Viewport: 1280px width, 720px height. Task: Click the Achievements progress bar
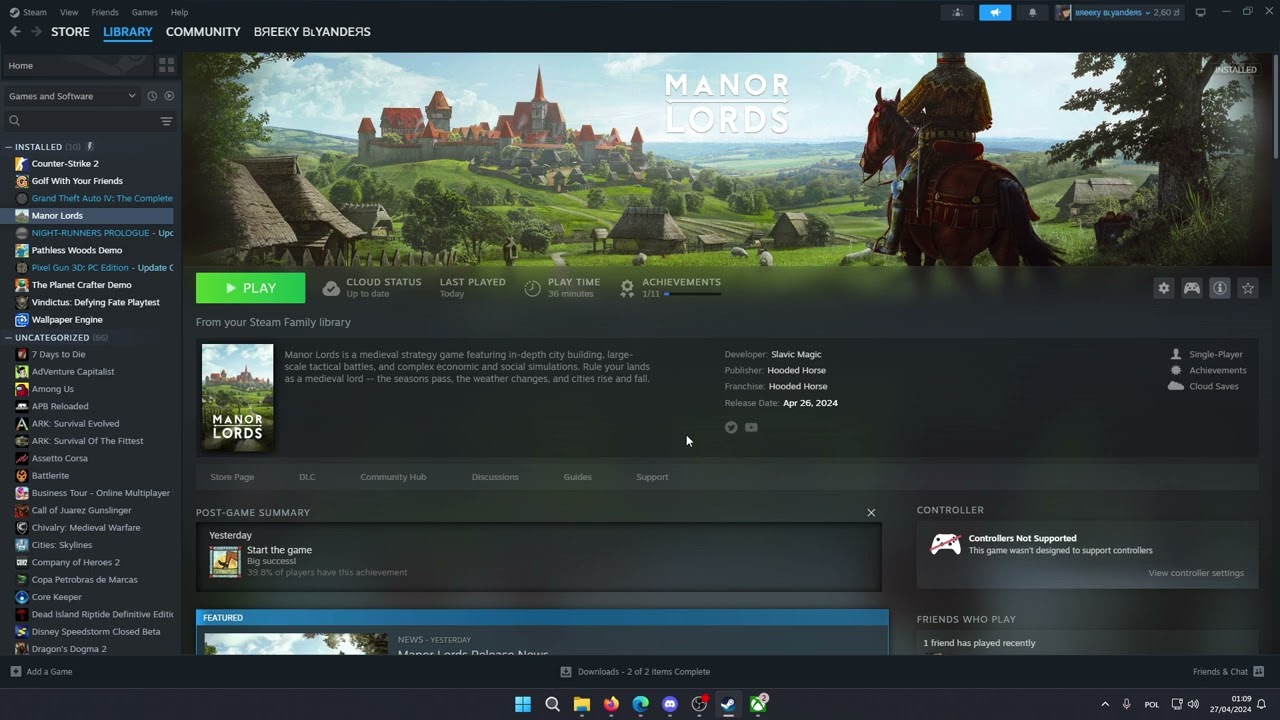click(692, 294)
